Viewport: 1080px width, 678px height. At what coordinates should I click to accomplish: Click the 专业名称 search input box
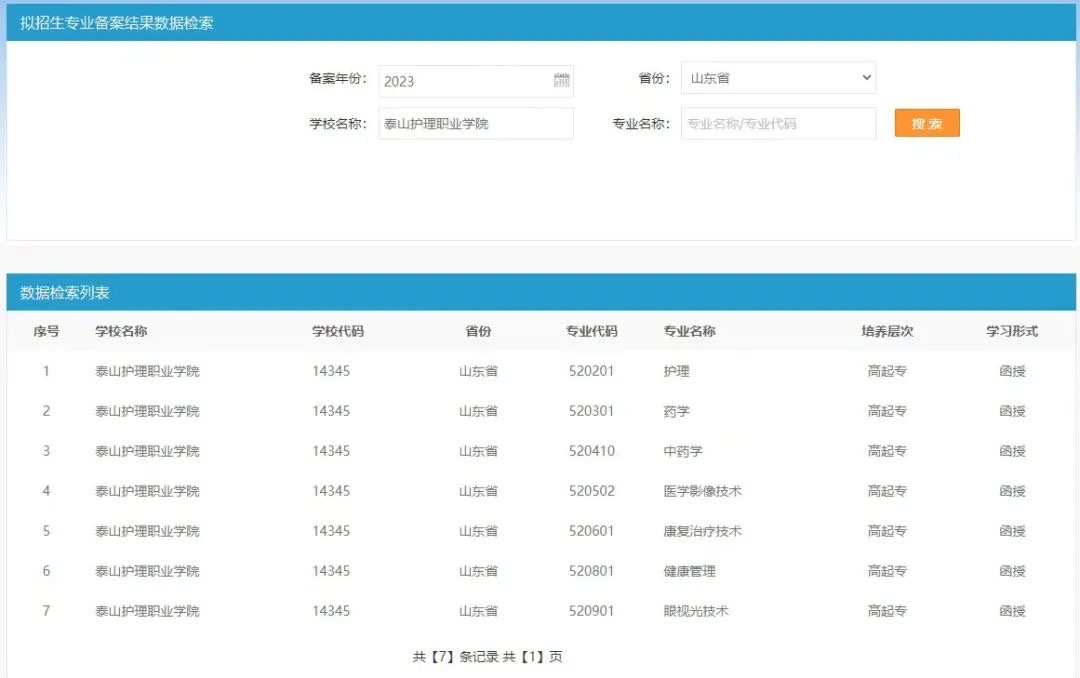(777, 124)
